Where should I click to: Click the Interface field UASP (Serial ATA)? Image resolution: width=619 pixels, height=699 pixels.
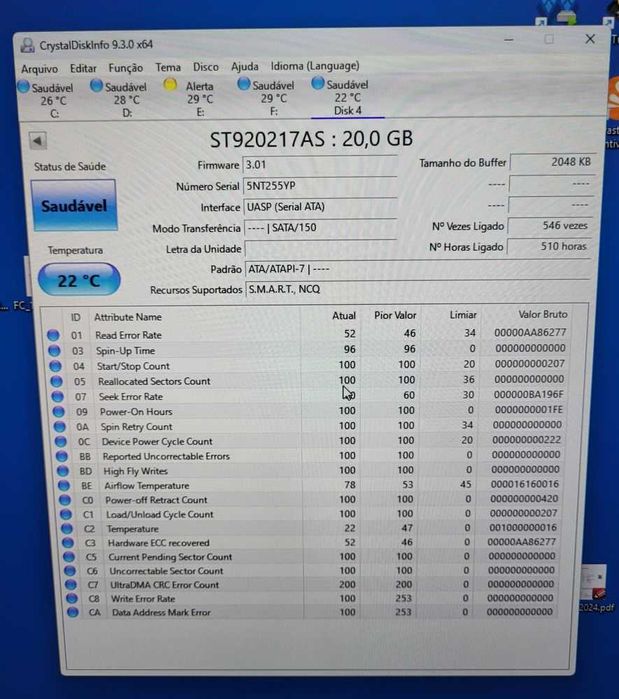[320, 207]
